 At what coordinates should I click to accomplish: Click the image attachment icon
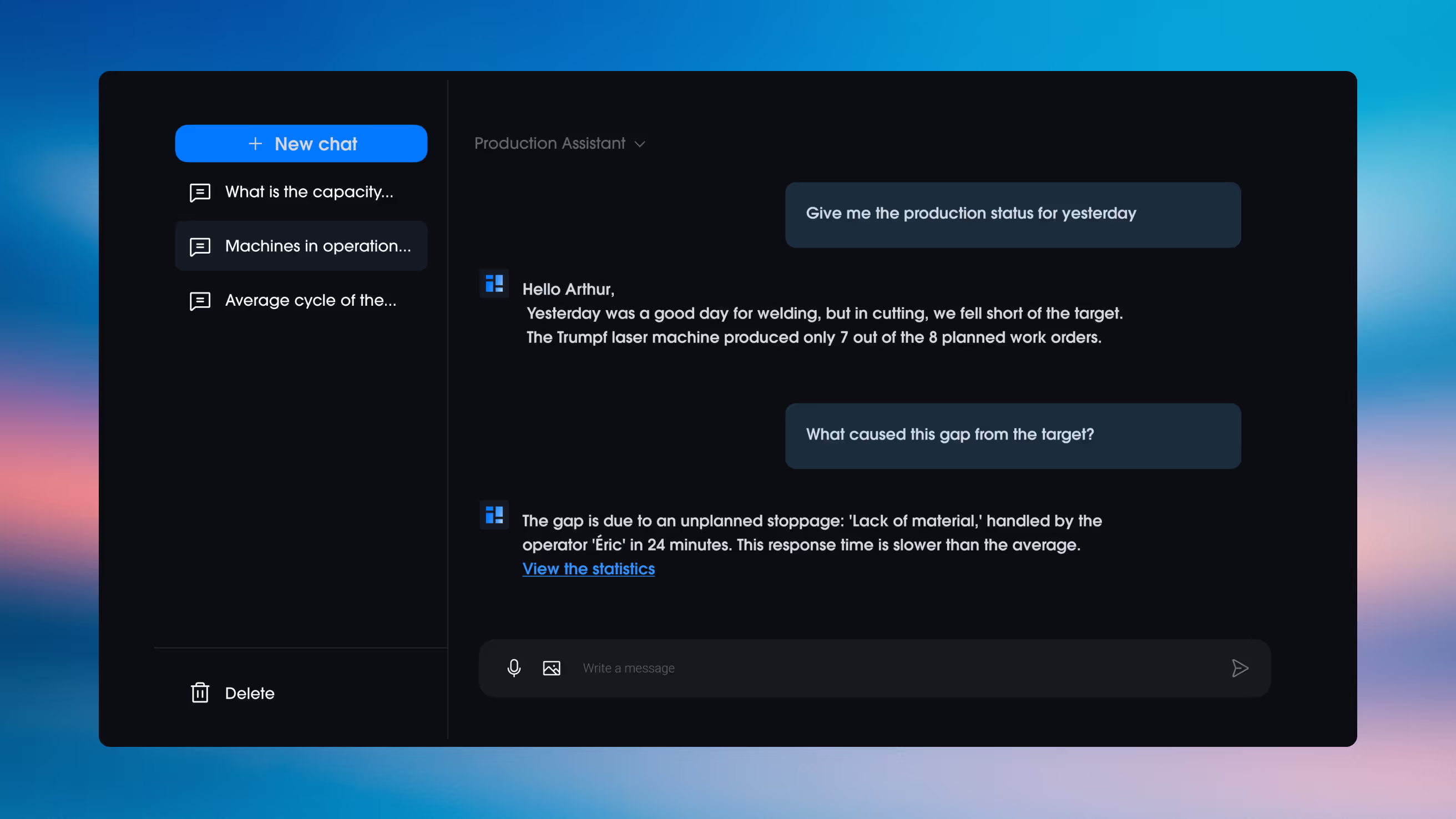coord(552,668)
